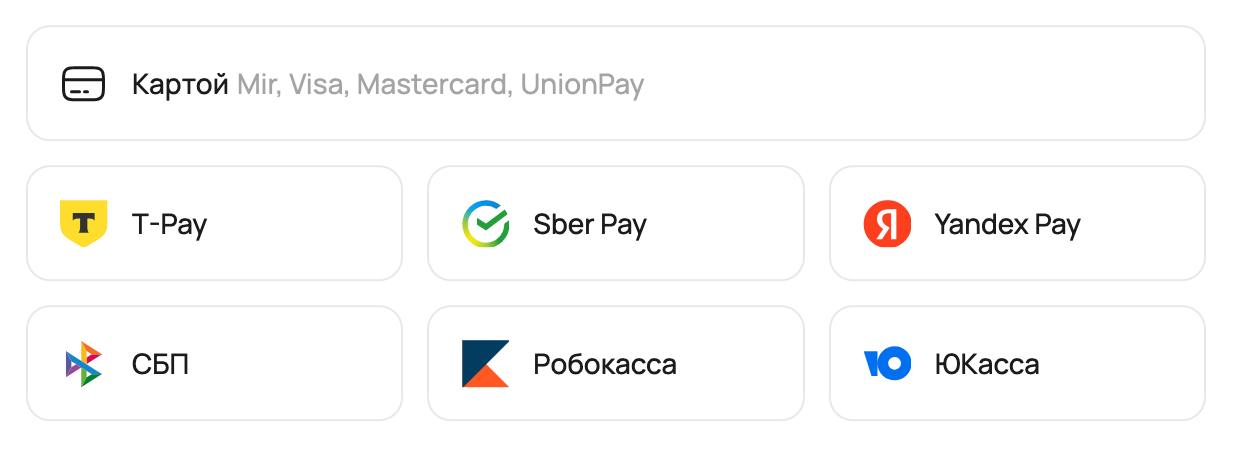Click the credit card icon
This screenshot has height=468, width=1238.
(x=83, y=84)
